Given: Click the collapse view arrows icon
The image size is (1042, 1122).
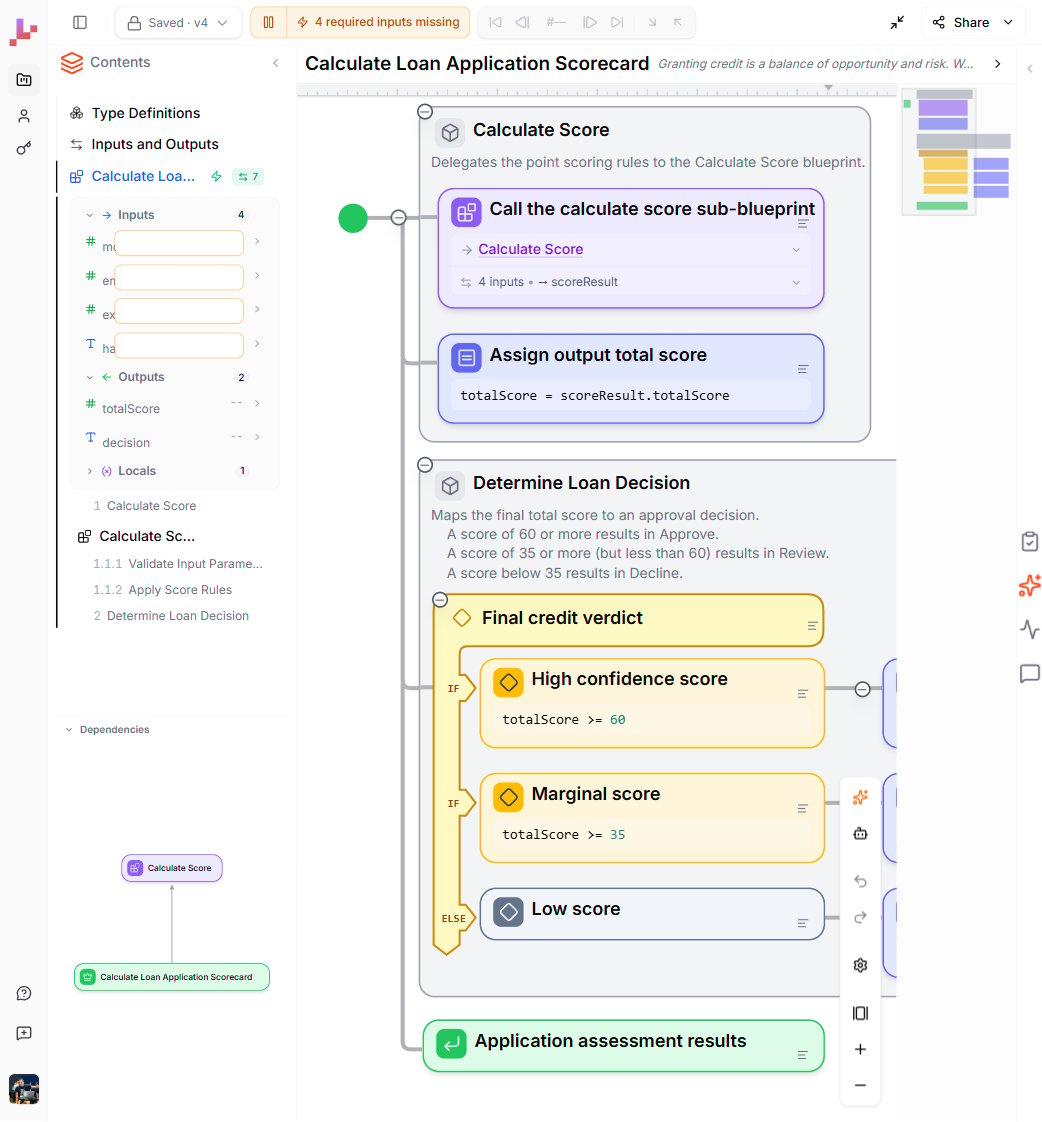Looking at the screenshot, I should coord(897,22).
